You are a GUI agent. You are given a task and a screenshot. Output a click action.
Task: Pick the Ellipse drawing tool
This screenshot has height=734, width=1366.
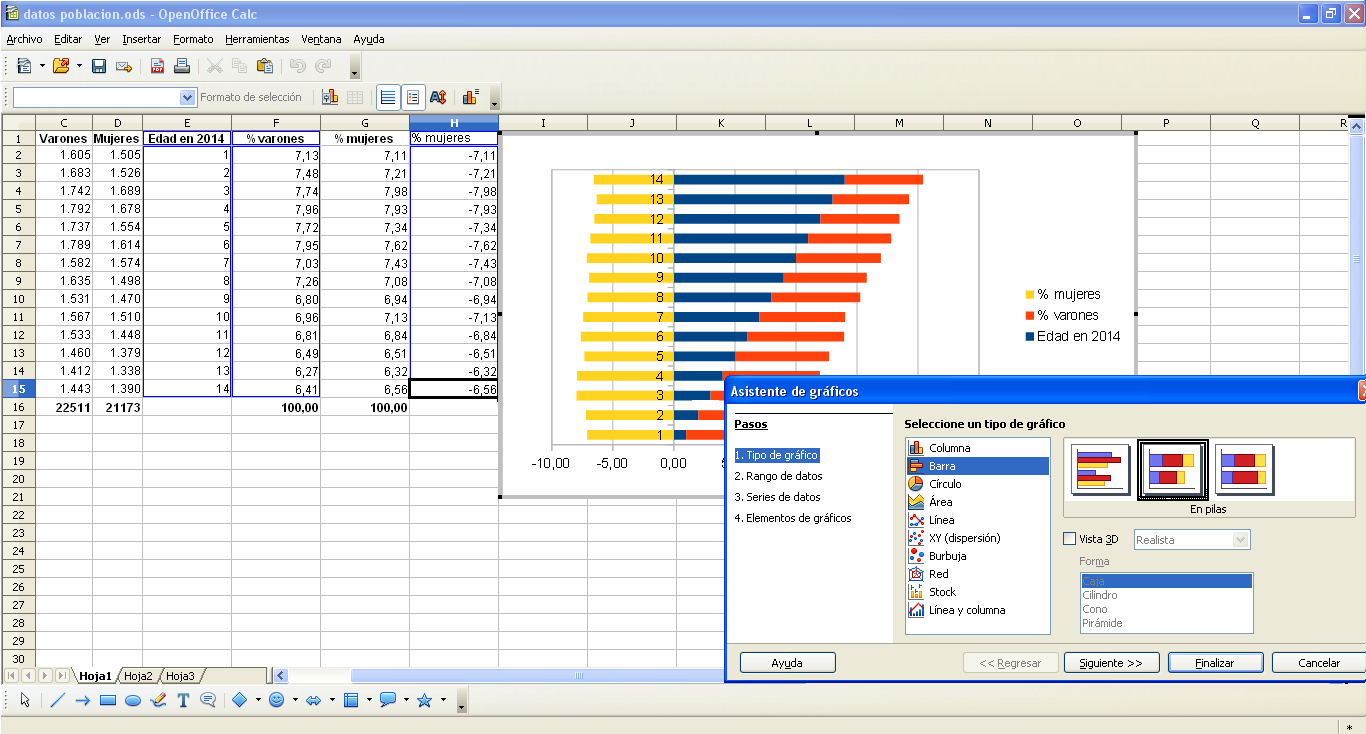click(x=133, y=700)
